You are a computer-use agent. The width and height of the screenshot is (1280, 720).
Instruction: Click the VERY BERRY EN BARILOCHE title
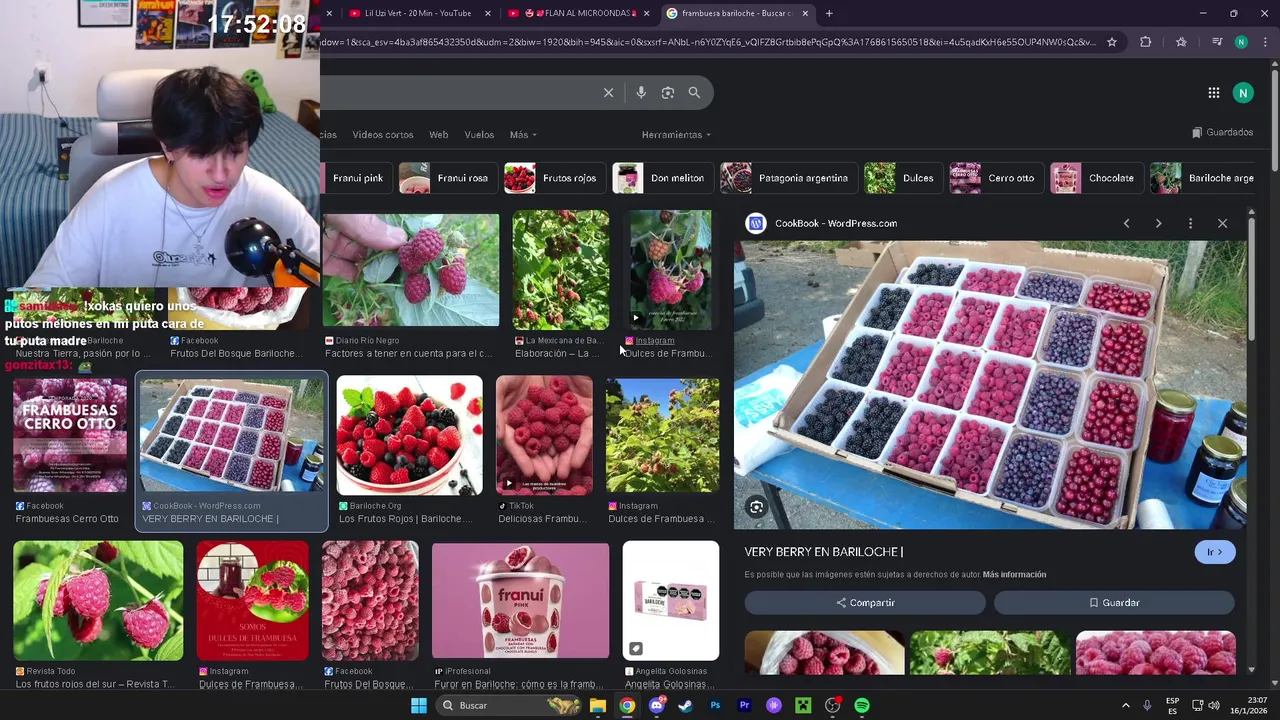pyautogui.click(x=824, y=552)
